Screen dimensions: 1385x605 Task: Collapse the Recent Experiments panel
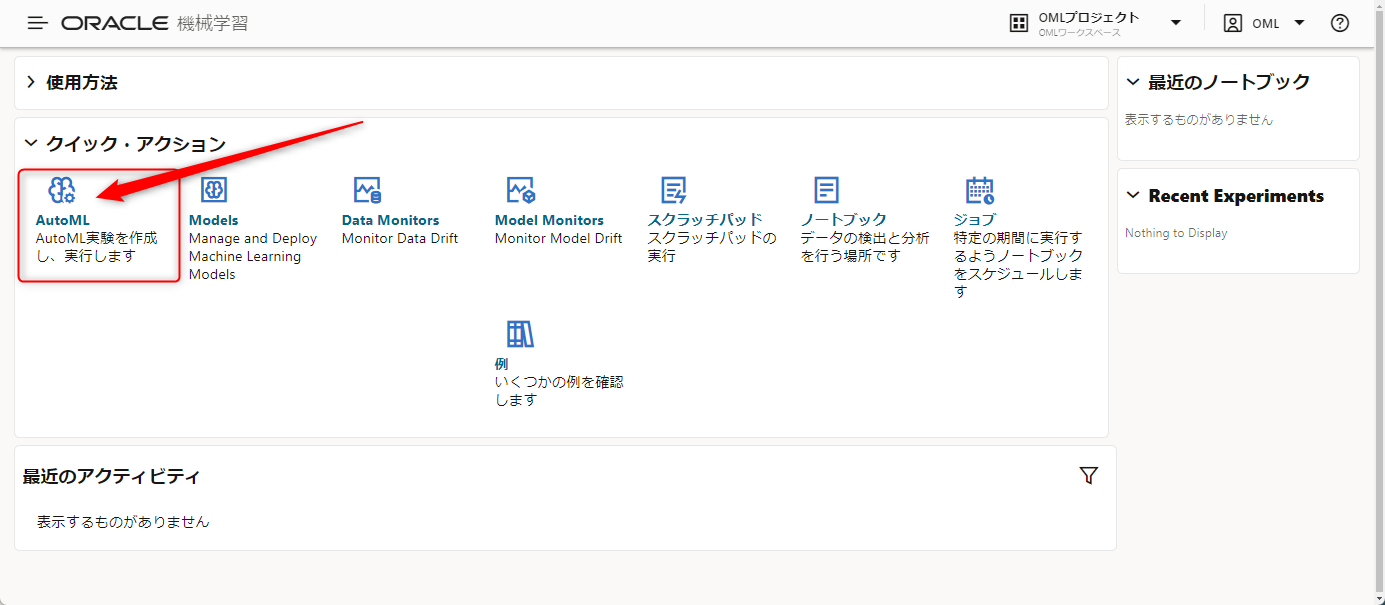click(1133, 196)
